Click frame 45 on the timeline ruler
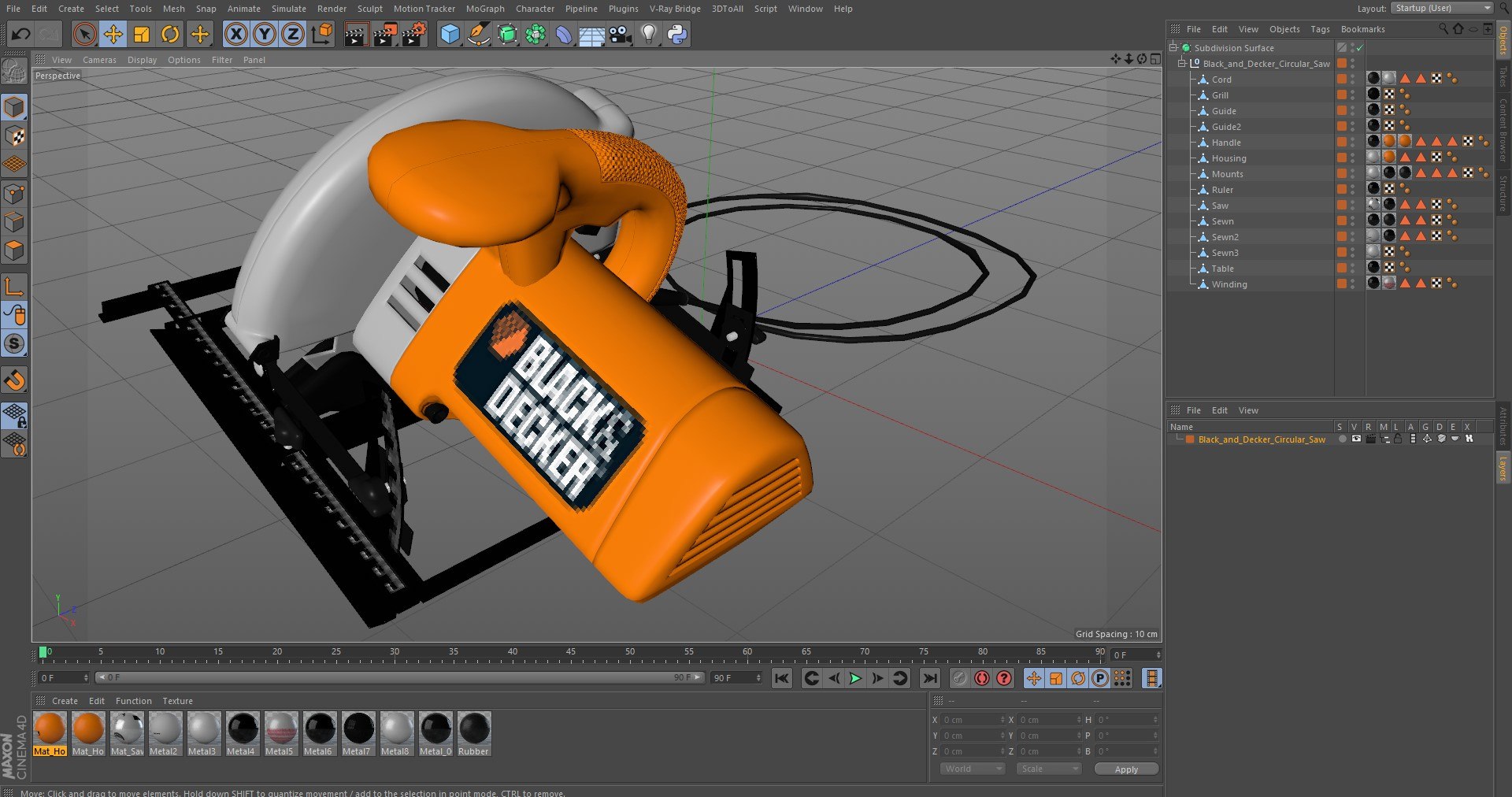This screenshot has height=797, width=1512. click(x=571, y=654)
